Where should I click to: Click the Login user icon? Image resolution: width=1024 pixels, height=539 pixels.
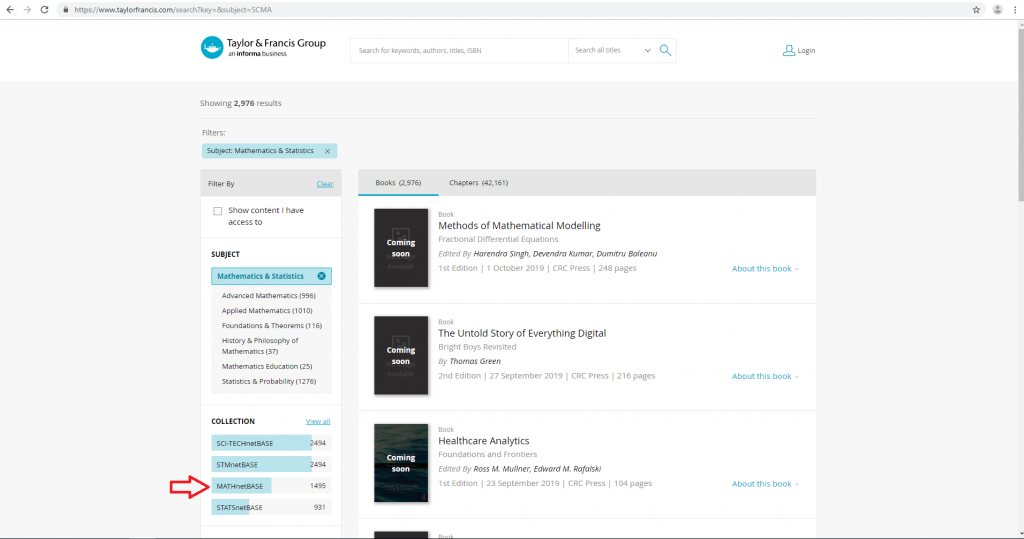click(x=789, y=50)
